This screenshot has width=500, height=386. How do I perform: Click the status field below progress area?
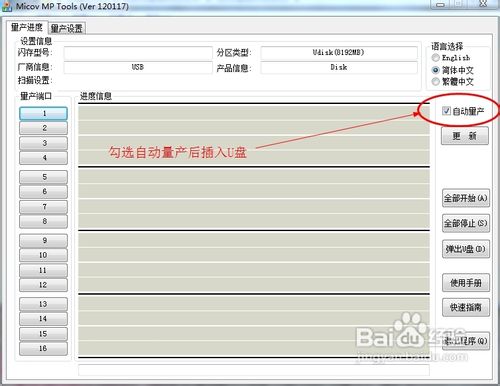coord(254,370)
